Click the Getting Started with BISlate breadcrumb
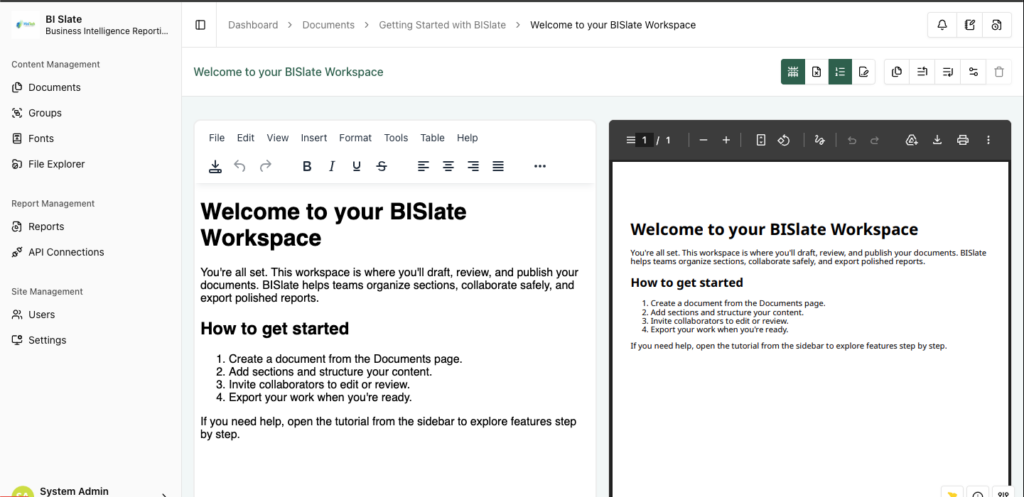 point(443,25)
